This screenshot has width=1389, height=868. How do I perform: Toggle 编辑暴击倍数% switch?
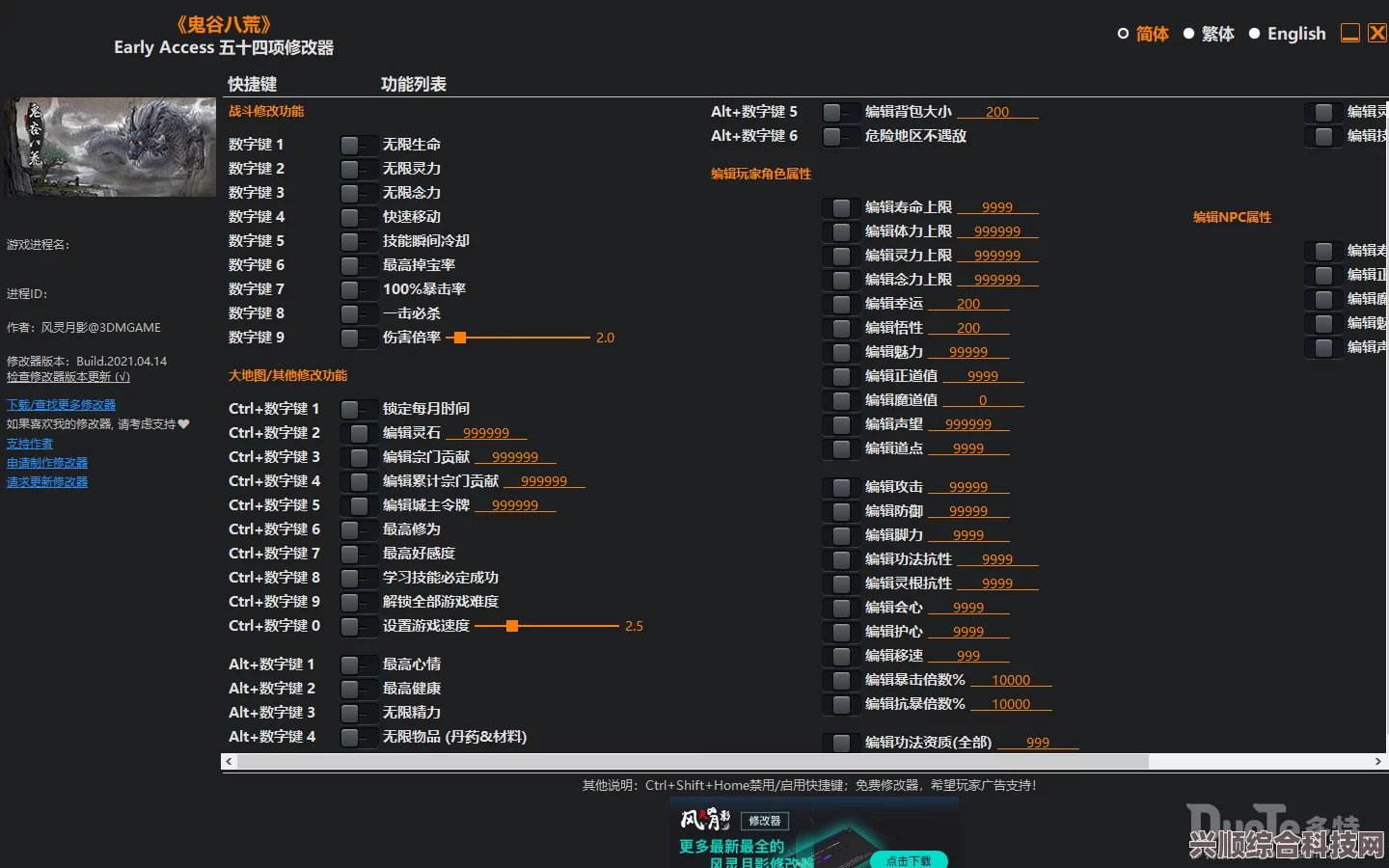[x=840, y=680]
